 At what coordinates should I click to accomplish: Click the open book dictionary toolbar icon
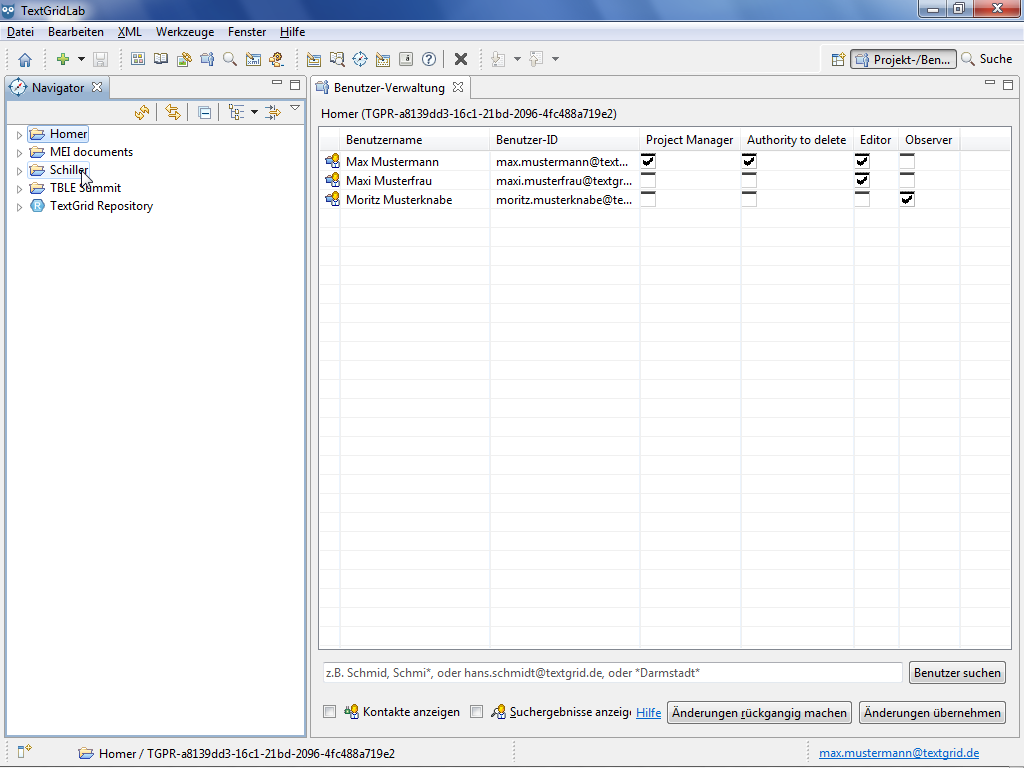point(161,60)
